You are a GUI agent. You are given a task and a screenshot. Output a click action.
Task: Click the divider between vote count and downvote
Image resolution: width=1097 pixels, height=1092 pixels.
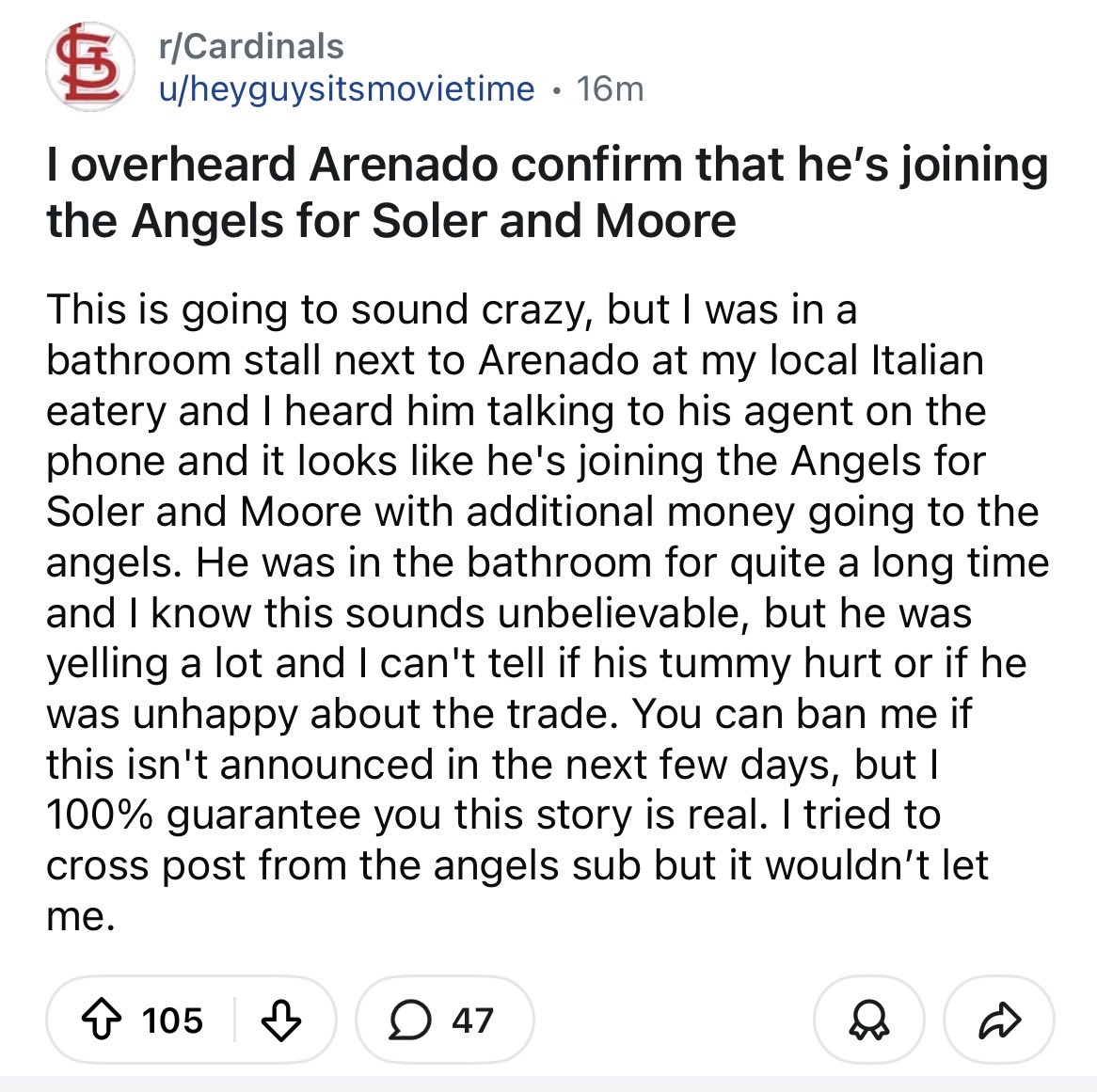tap(234, 1020)
